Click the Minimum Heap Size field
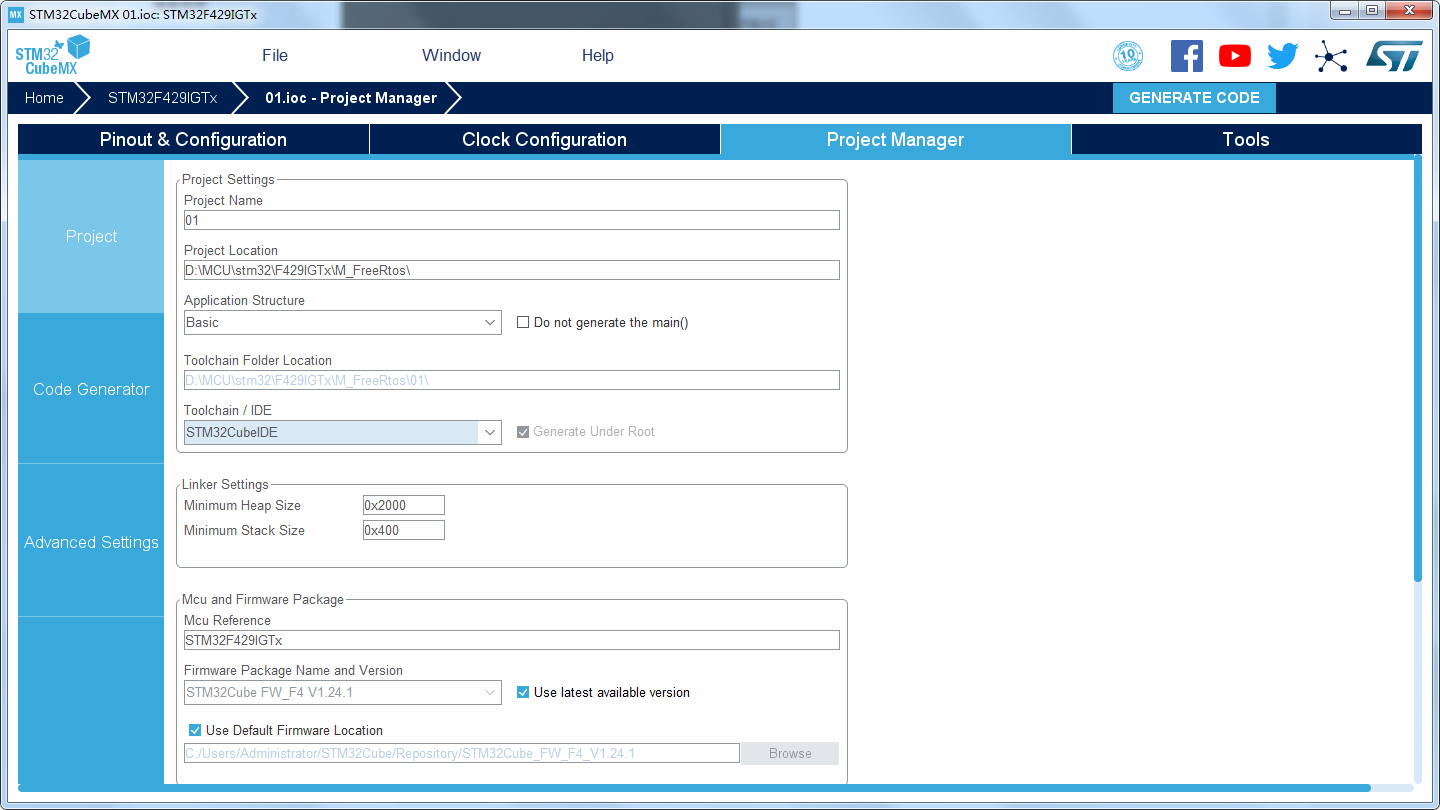Viewport: 1440px width, 810px height. 404,505
